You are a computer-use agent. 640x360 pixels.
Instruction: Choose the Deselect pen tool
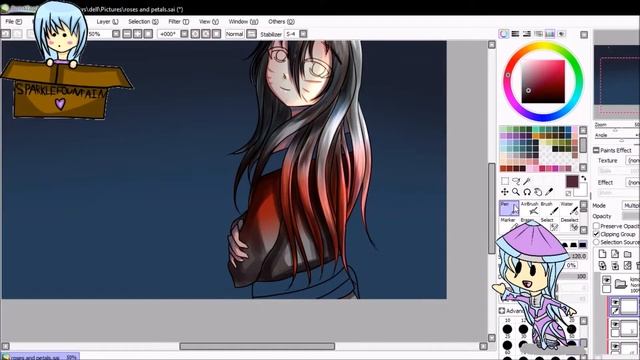(569, 224)
